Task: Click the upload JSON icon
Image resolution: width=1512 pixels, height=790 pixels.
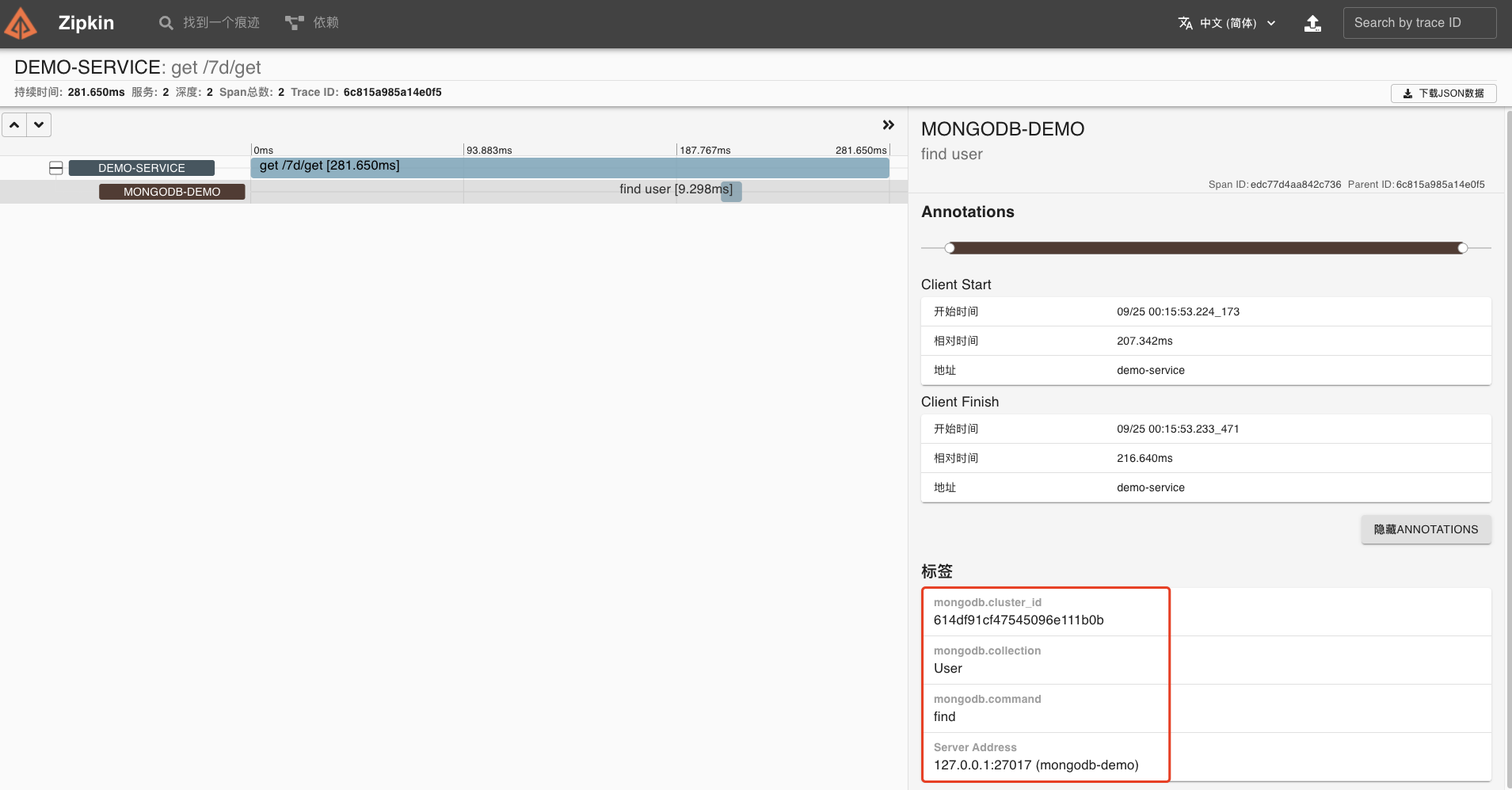Action: 1312,23
